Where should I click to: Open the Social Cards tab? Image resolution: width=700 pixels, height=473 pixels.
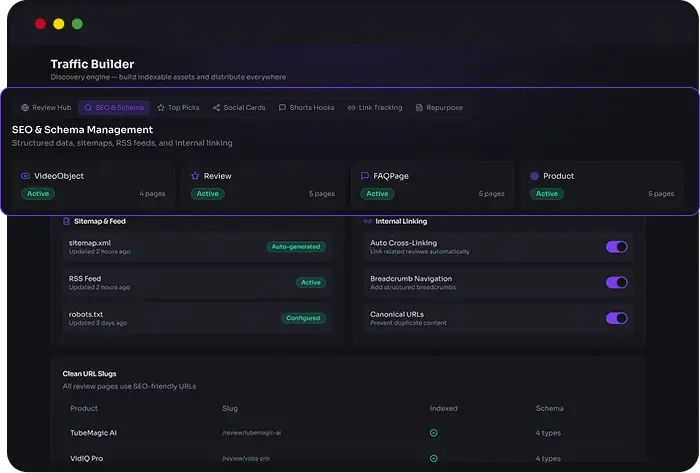pos(239,108)
